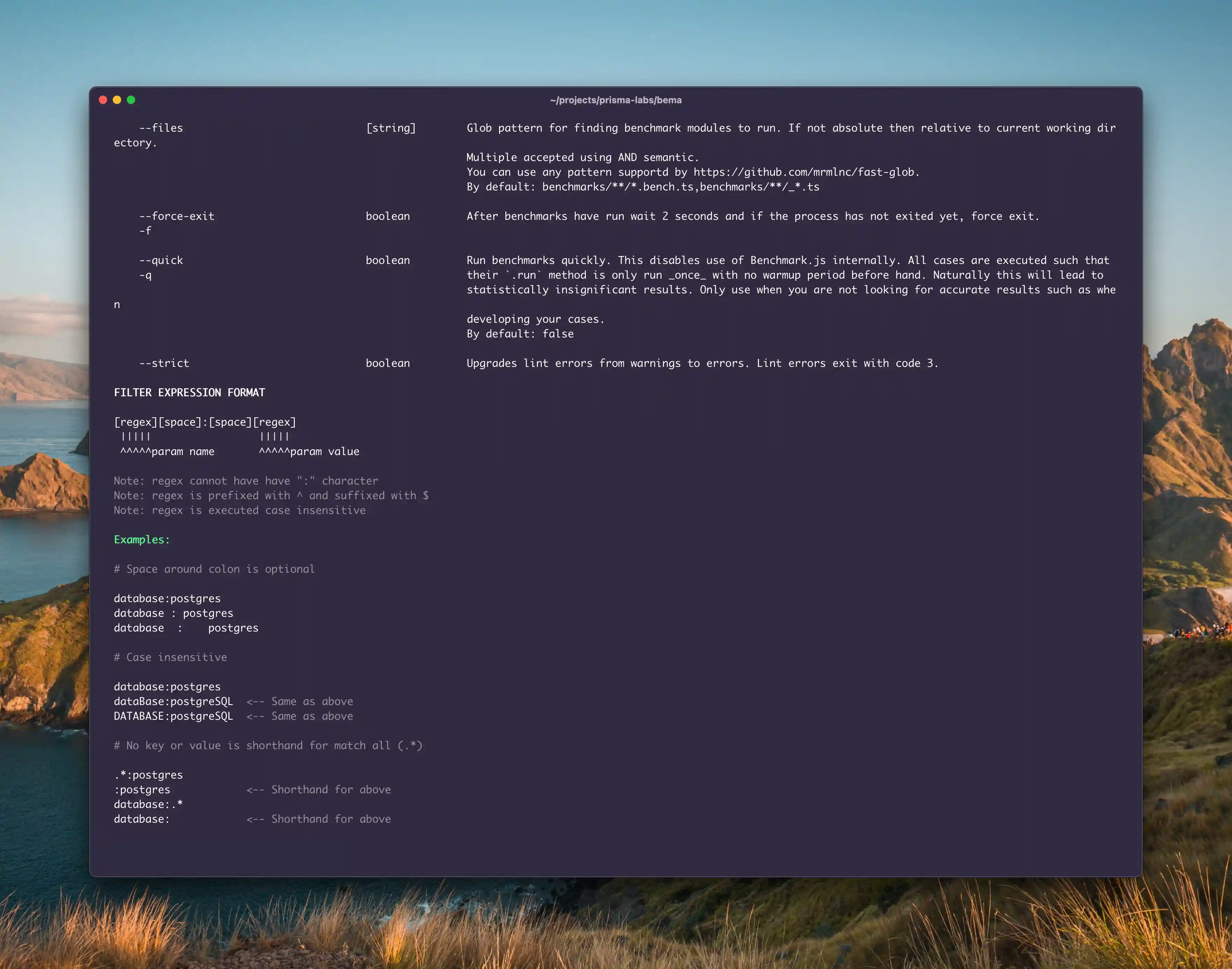The width and height of the screenshot is (1232, 969).
Task: Click the green fullscreen window button
Action: tap(131, 100)
